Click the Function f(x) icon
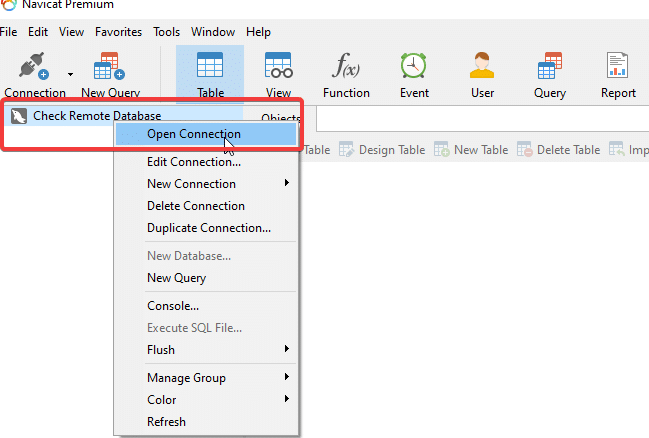The width and height of the screenshot is (649, 438). click(346, 70)
